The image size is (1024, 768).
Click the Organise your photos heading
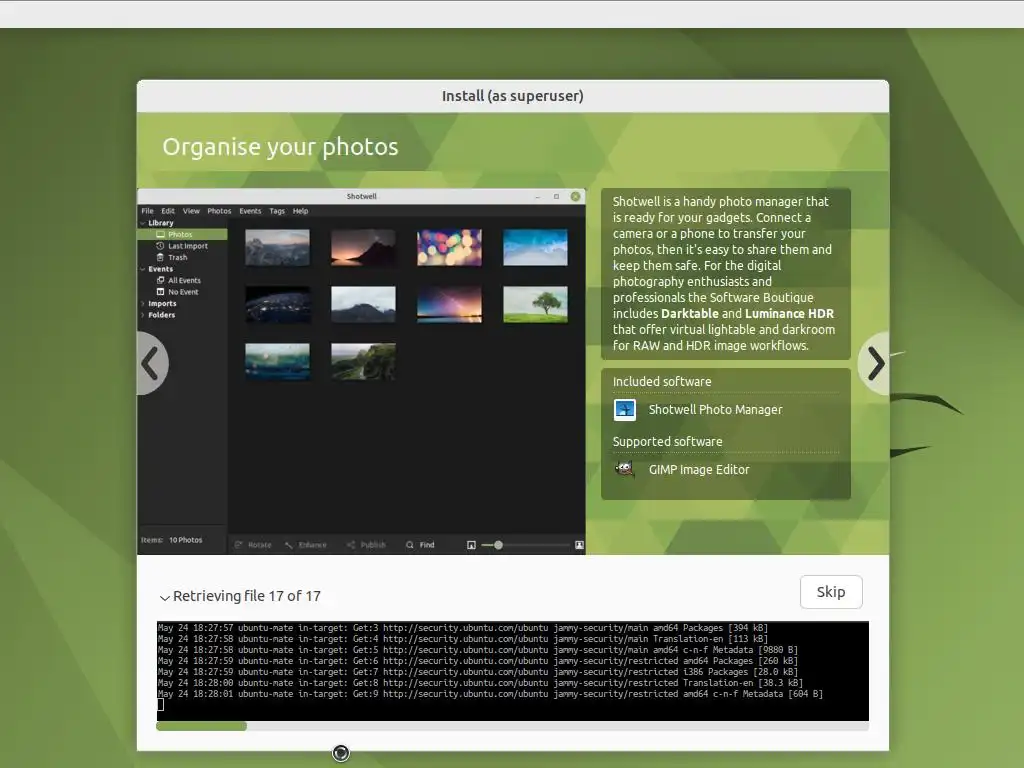tap(280, 147)
